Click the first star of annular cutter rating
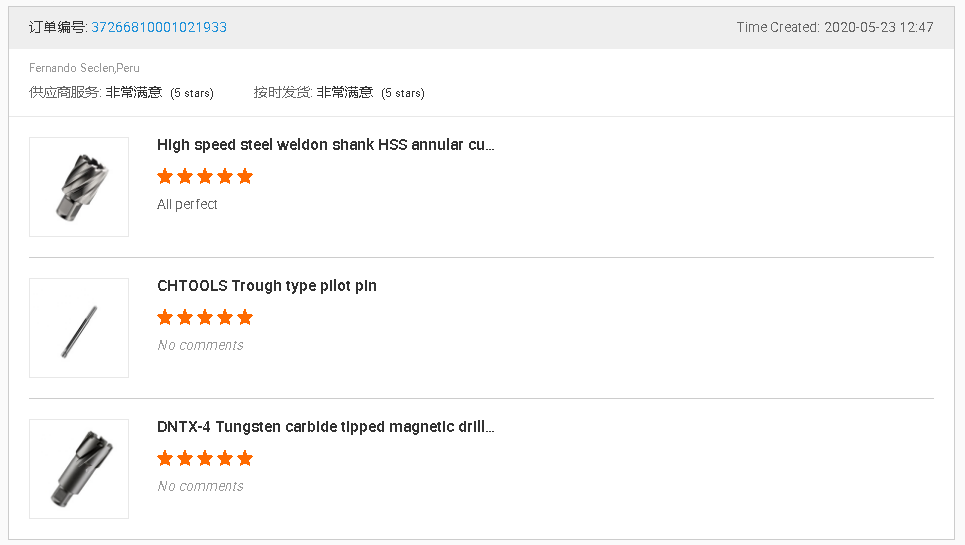 (x=165, y=176)
